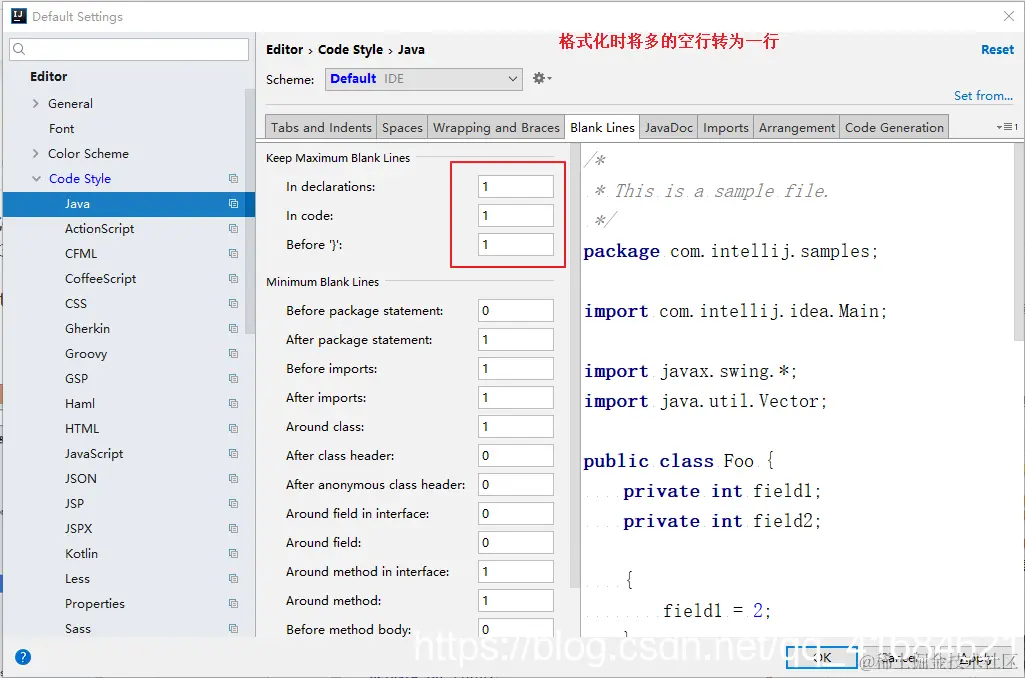Click the copy icon beside Groovy
Image resolution: width=1025 pixels, height=678 pixels.
(x=233, y=353)
